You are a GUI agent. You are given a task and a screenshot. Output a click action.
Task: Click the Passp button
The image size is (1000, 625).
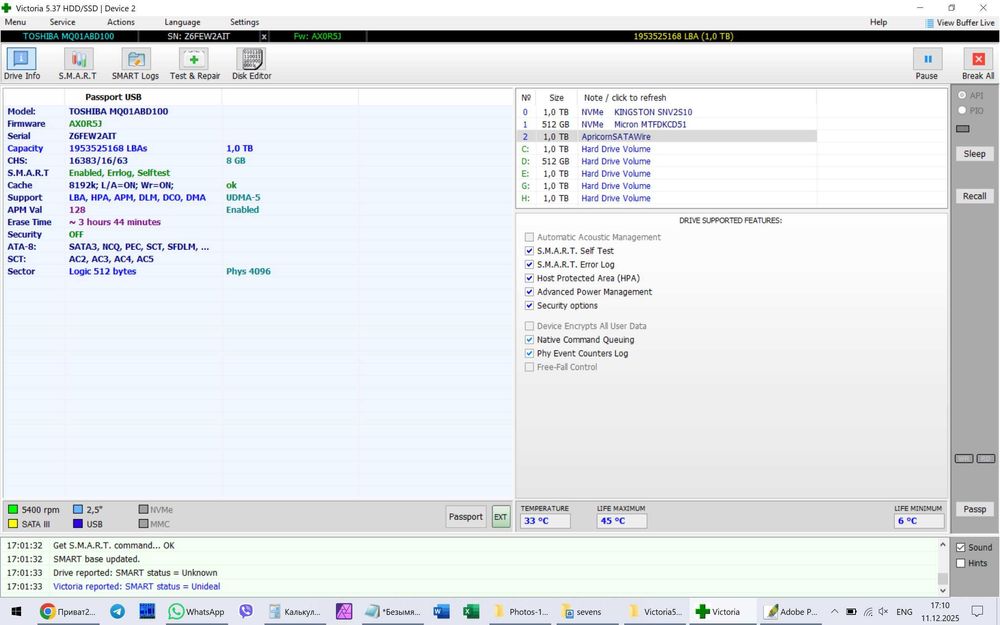click(974, 509)
